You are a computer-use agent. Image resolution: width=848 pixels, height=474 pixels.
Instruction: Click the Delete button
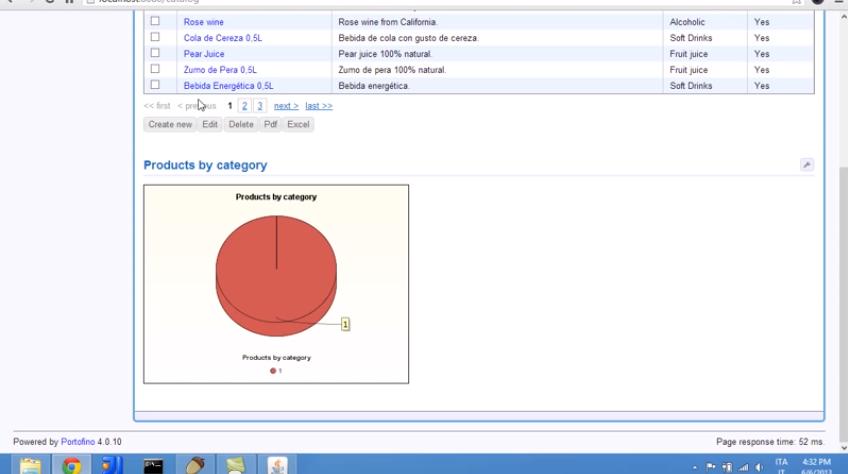(x=241, y=124)
